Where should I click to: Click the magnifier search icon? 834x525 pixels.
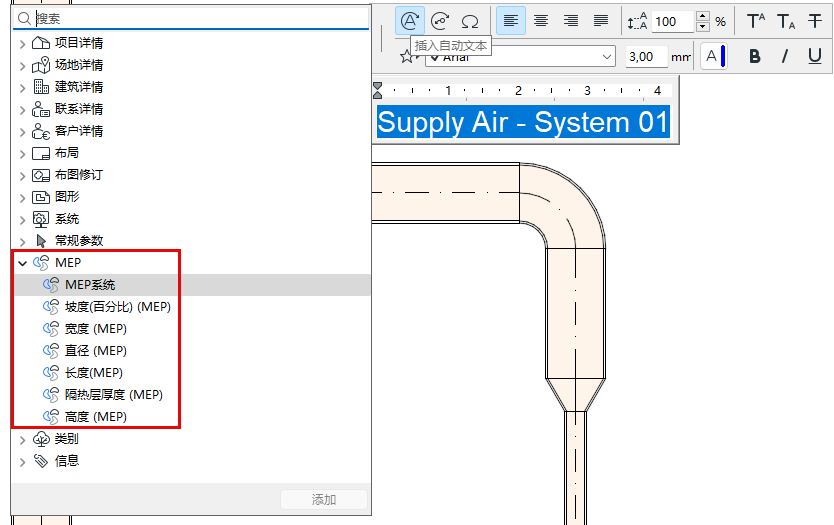point(24,19)
